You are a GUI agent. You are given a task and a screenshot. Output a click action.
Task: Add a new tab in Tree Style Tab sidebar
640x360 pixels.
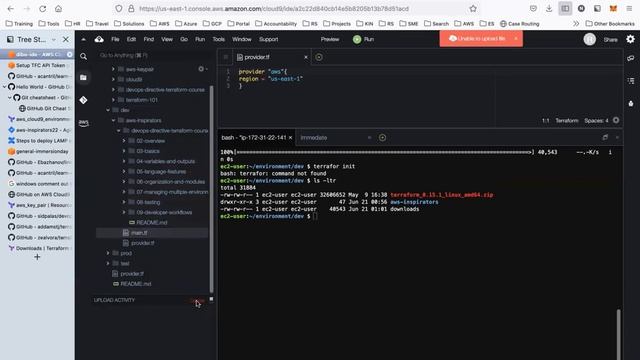pyautogui.click(x=37, y=257)
